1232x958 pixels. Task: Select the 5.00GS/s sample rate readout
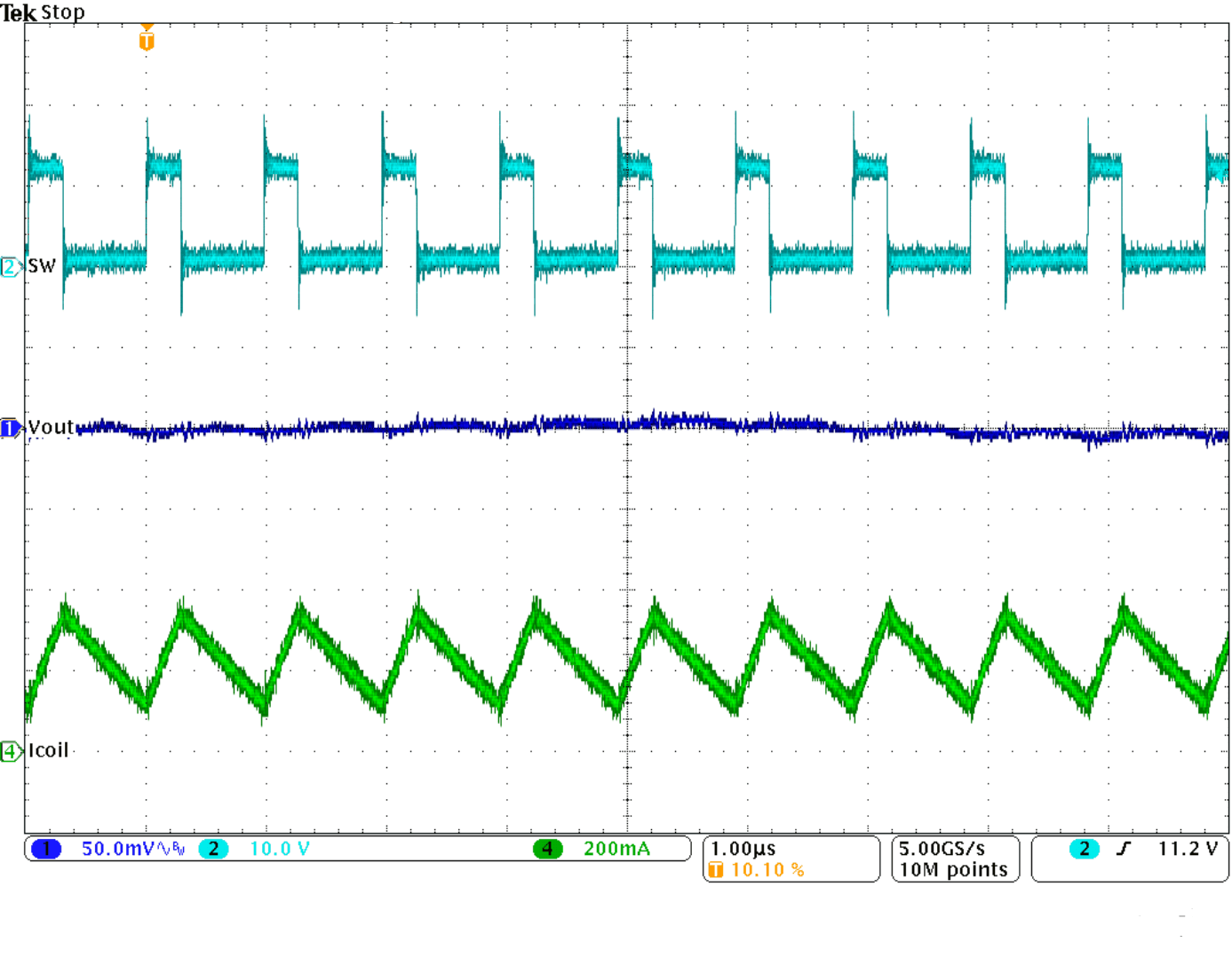point(942,849)
